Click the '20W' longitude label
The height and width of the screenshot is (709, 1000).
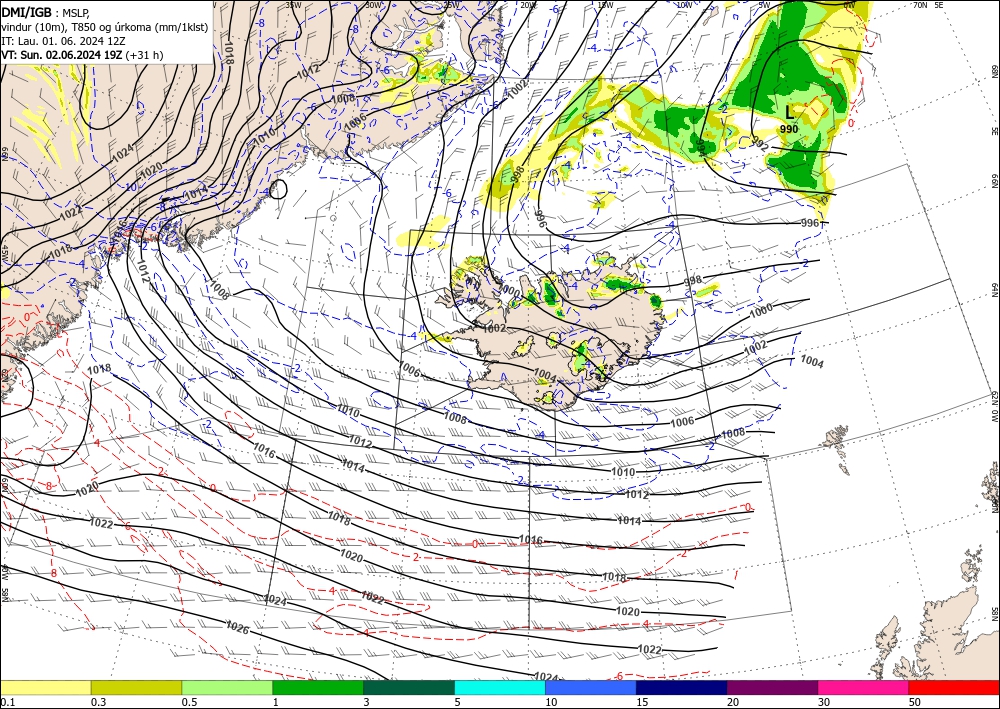tap(527, 5)
